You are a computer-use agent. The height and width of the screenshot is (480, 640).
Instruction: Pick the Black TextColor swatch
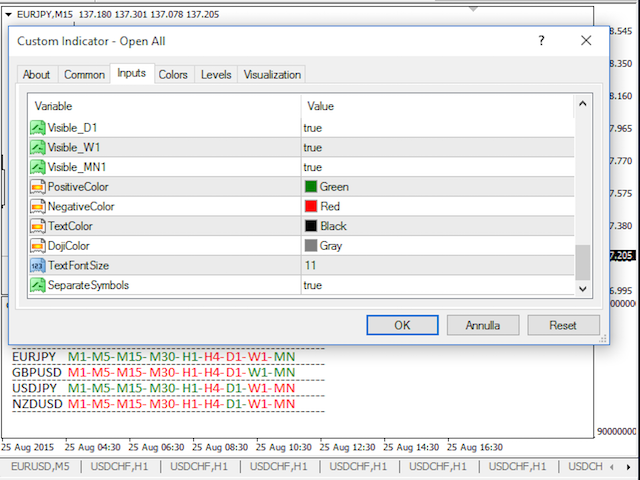coord(311,226)
